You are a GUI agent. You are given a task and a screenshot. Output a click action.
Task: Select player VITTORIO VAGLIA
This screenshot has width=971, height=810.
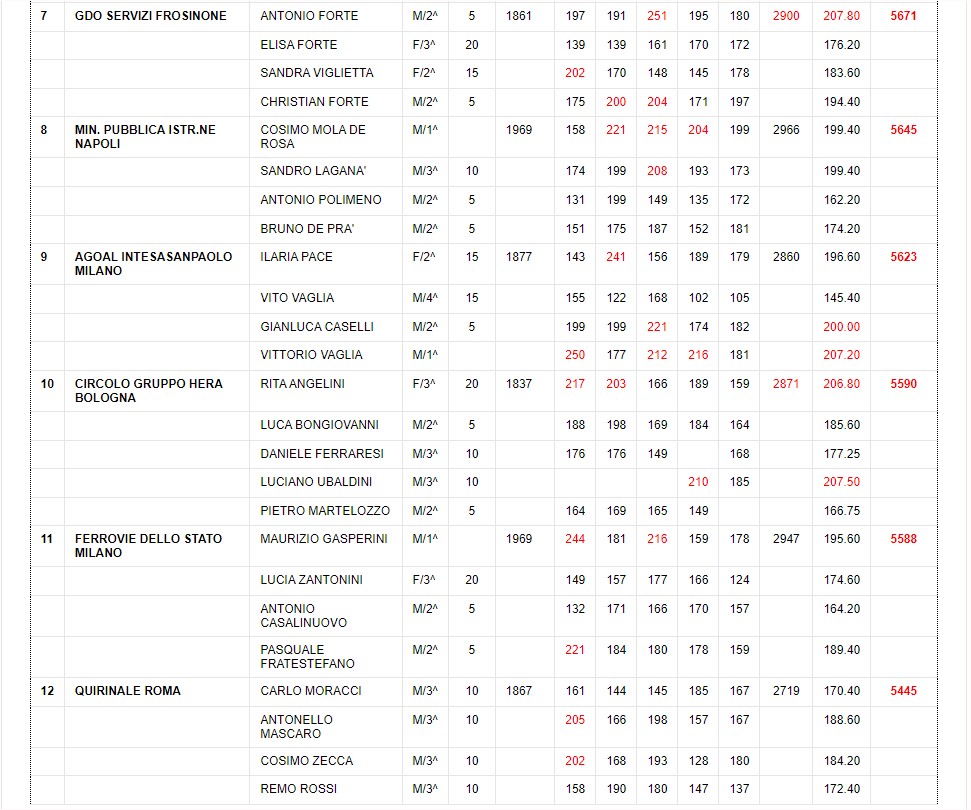click(x=311, y=355)
